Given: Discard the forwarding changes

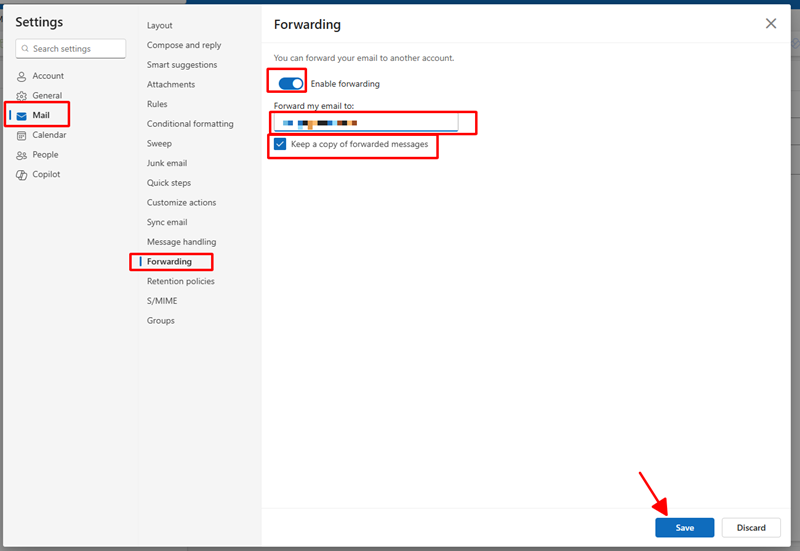Looking at the screenshot, I should tap(751, 528).
